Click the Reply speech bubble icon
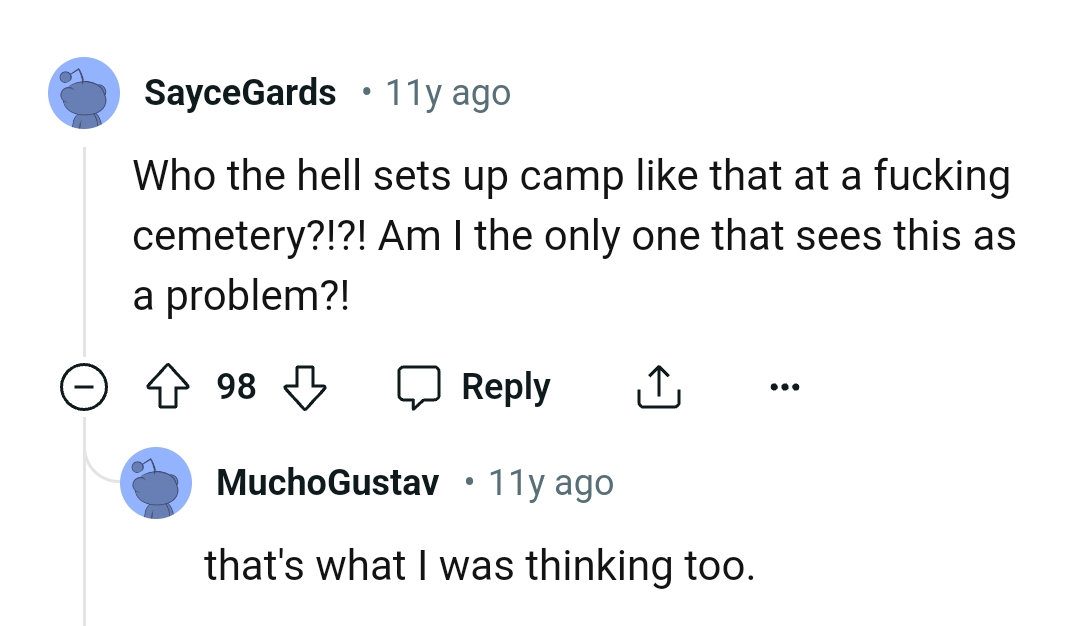Viewport: 1080px width, 626px height. point(421,386)
